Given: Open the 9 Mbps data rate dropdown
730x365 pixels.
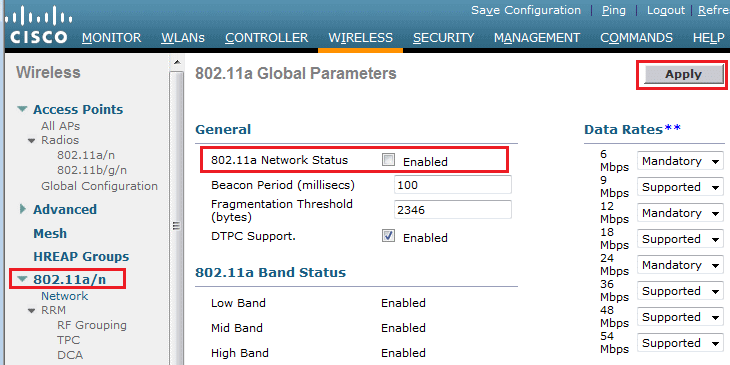Looking at the screenshot, I should (x=680, y=187).
